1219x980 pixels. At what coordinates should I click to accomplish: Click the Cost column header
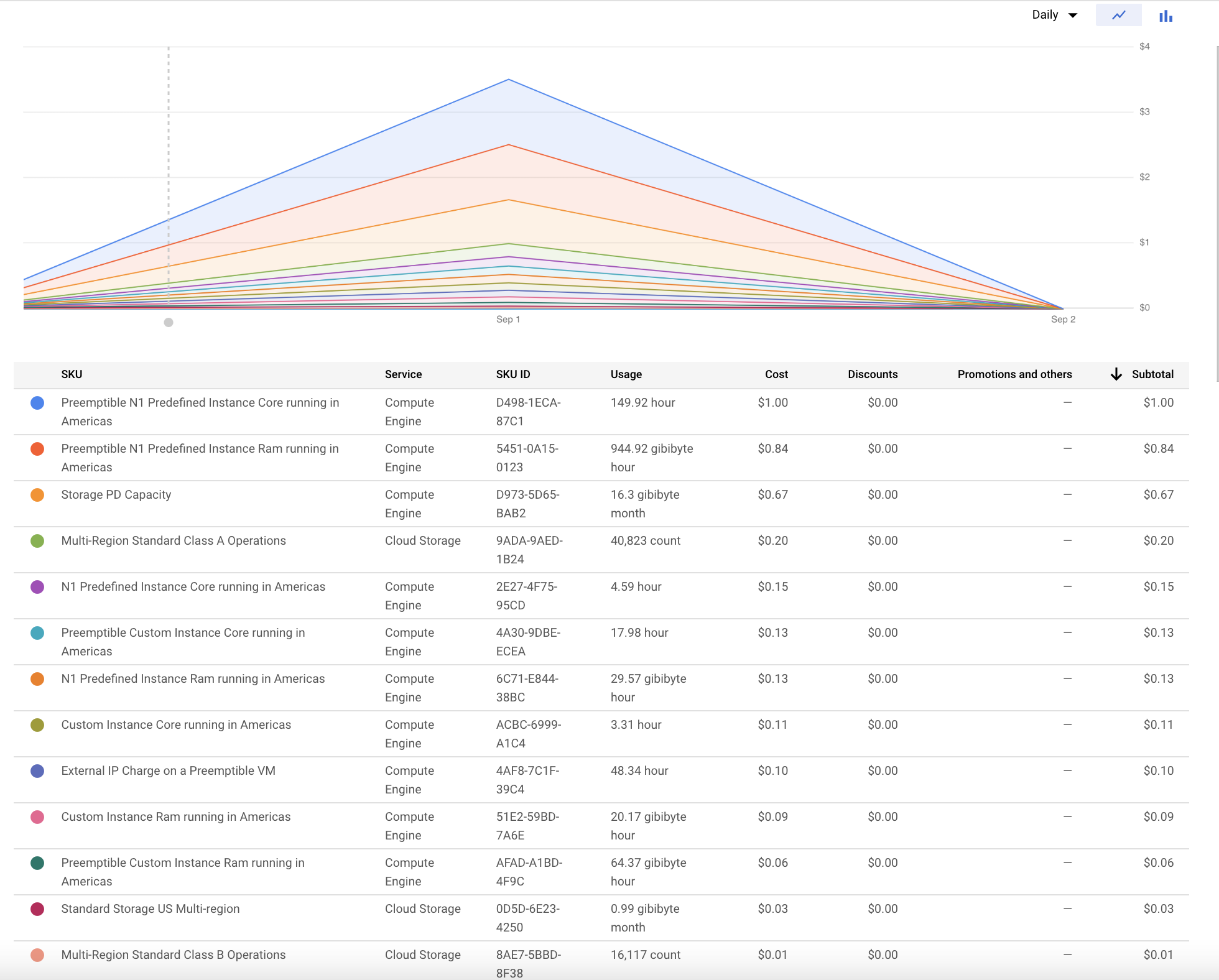(x=776, y=374)
